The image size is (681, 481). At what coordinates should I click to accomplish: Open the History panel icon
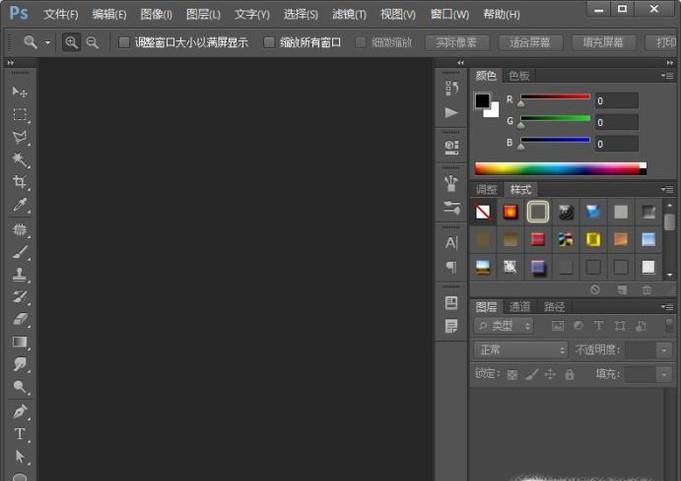click(451, 88)
